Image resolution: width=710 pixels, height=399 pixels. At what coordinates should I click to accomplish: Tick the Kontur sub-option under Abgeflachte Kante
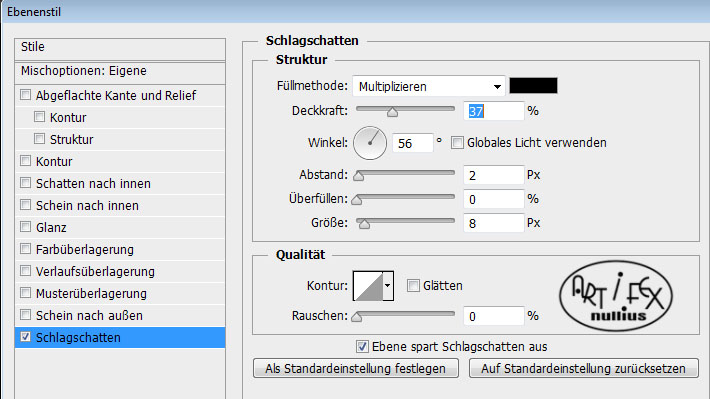point(39,117)
